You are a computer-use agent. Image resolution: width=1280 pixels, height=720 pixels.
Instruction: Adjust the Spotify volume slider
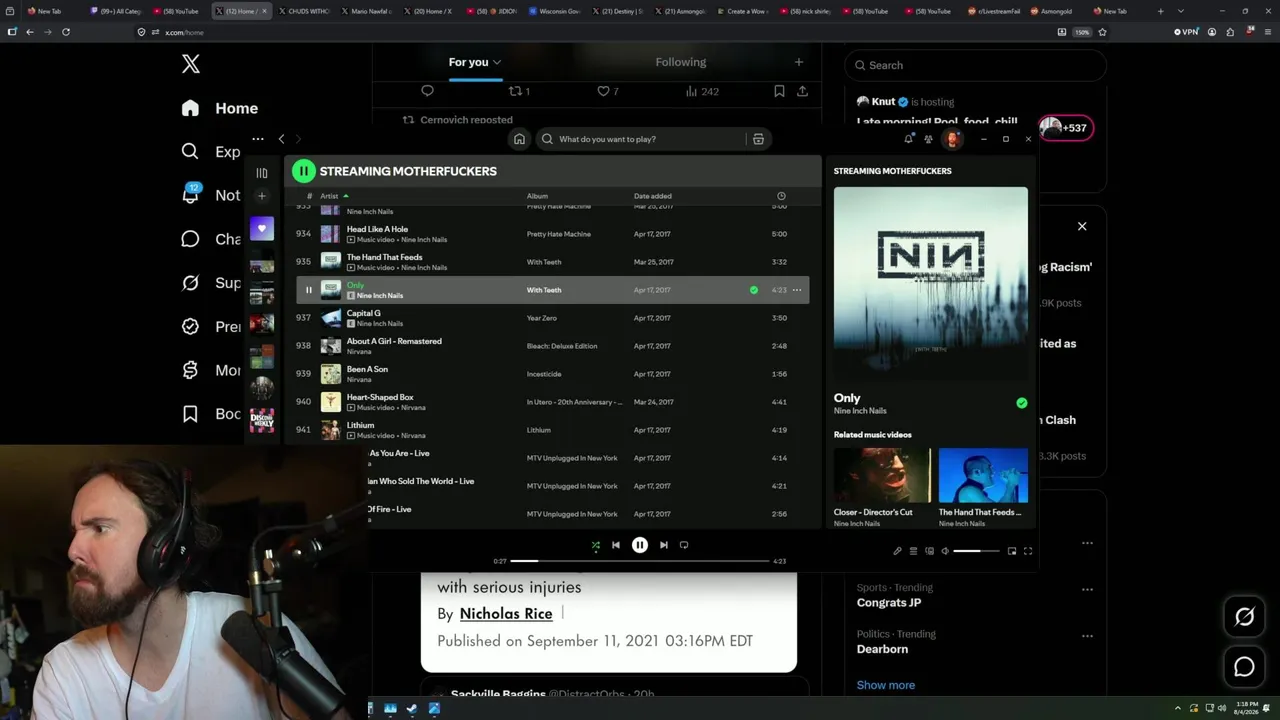tap(976, 551)
